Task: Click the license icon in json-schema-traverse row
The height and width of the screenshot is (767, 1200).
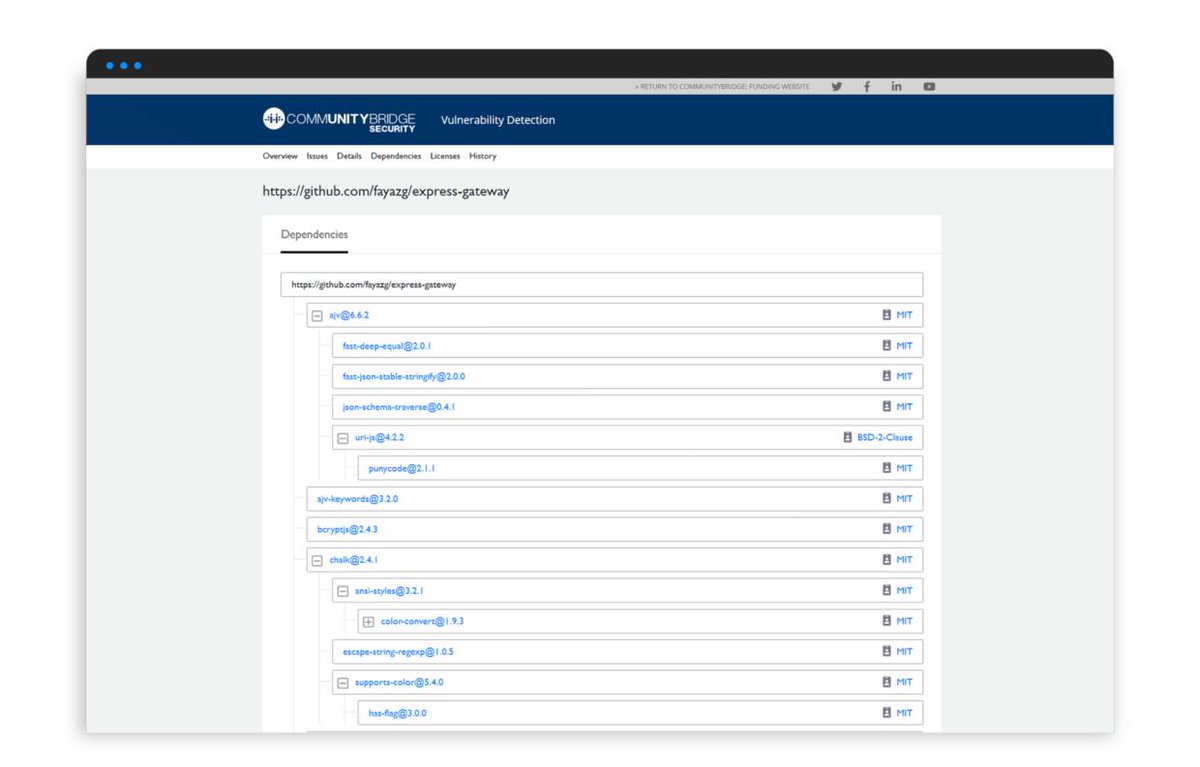Action: [x=886, y=407]
